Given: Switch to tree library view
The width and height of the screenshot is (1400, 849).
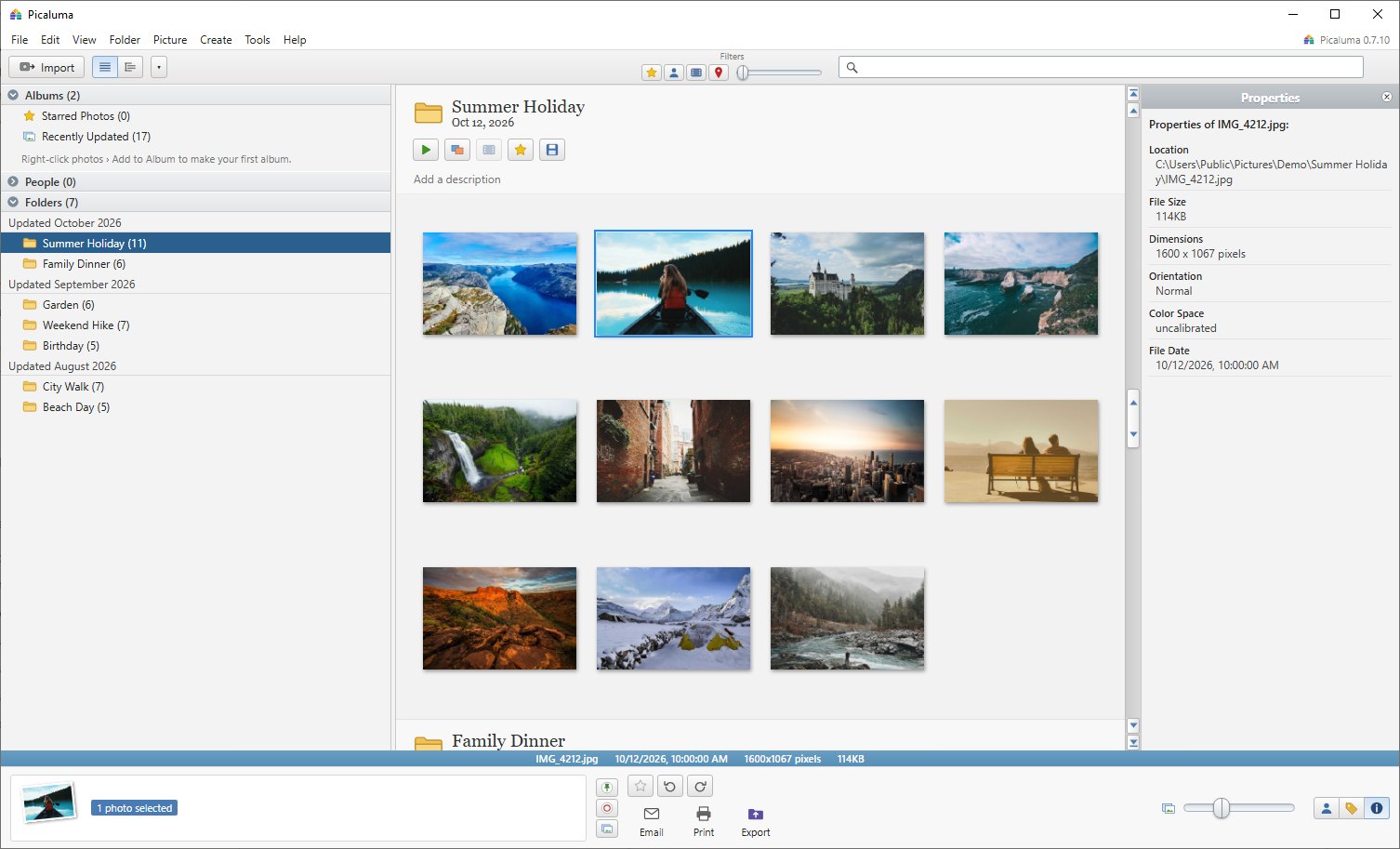Looking at the screenshot, I should pyautogui.click(x=130, y=67).
